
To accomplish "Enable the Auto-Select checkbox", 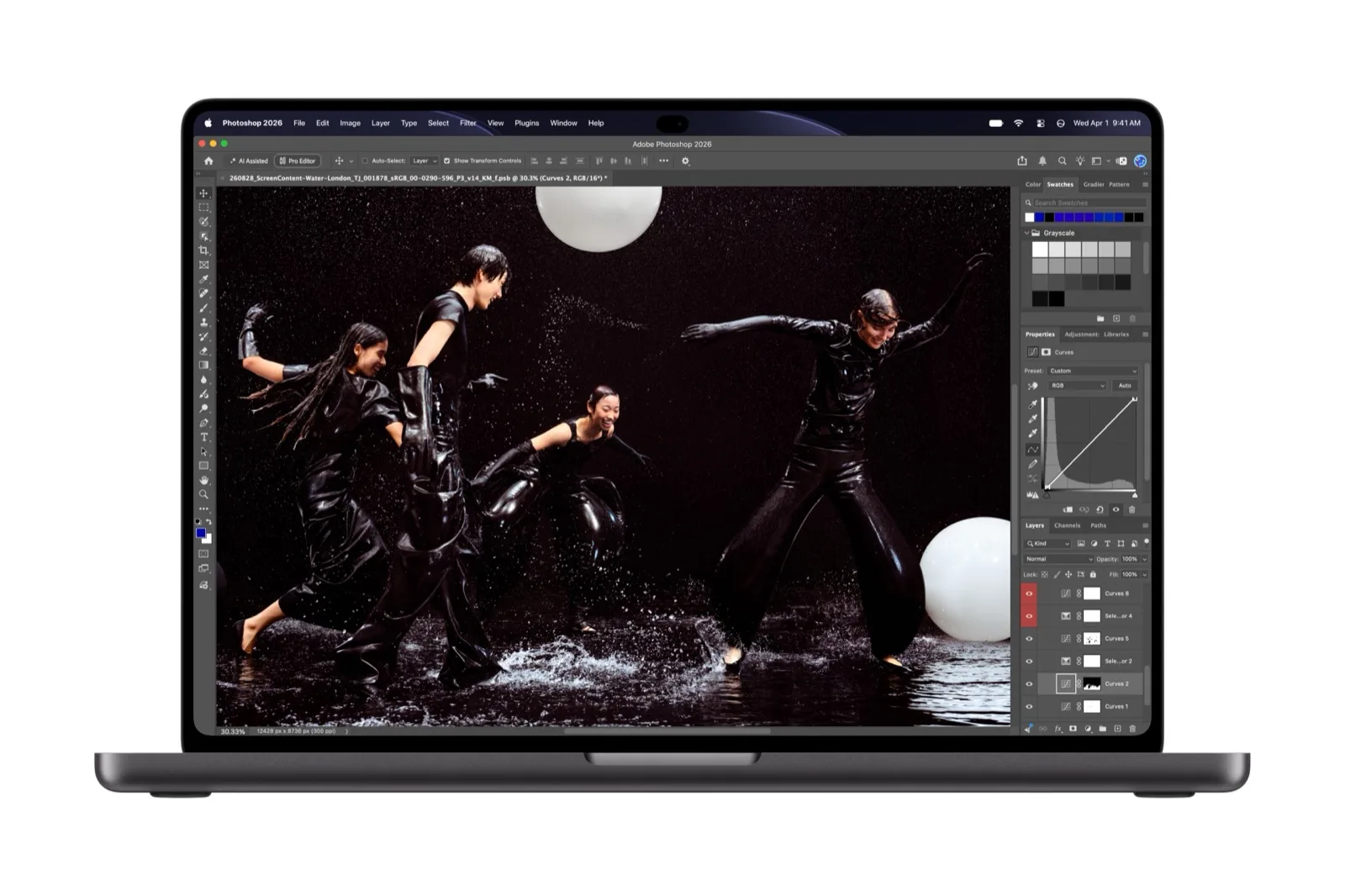I will point(365,161).
